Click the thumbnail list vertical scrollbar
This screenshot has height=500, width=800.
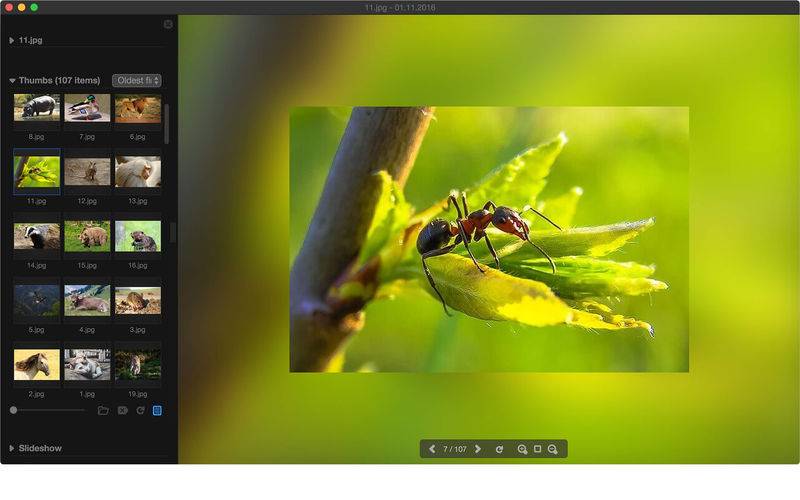167,123
